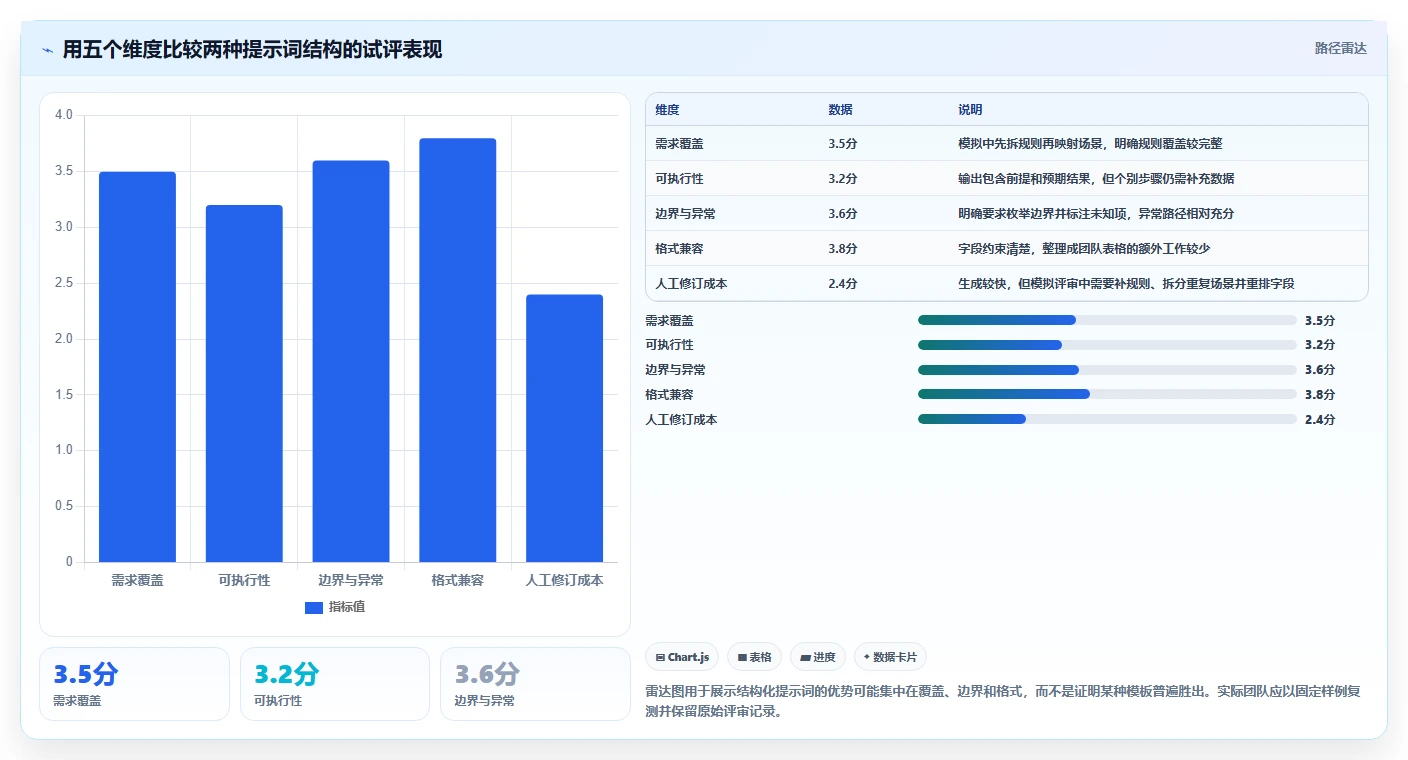Click the 数据 column header
1408x760 pixels.
point(840,110)
